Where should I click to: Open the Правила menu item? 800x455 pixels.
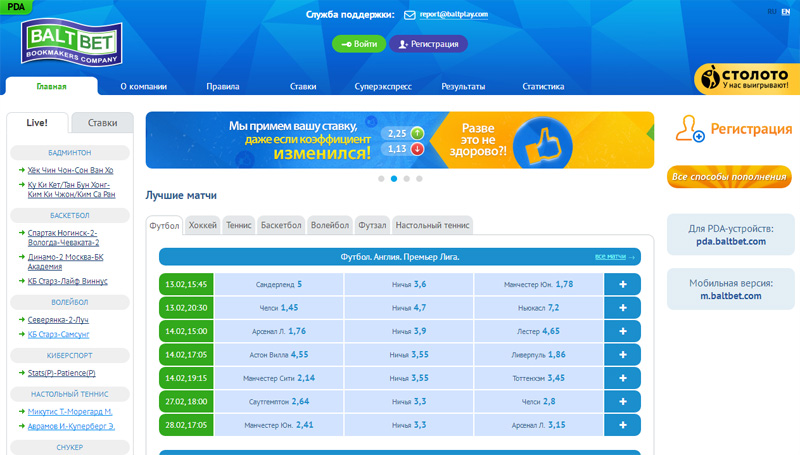pyautogui.click(x=222, y=87)
